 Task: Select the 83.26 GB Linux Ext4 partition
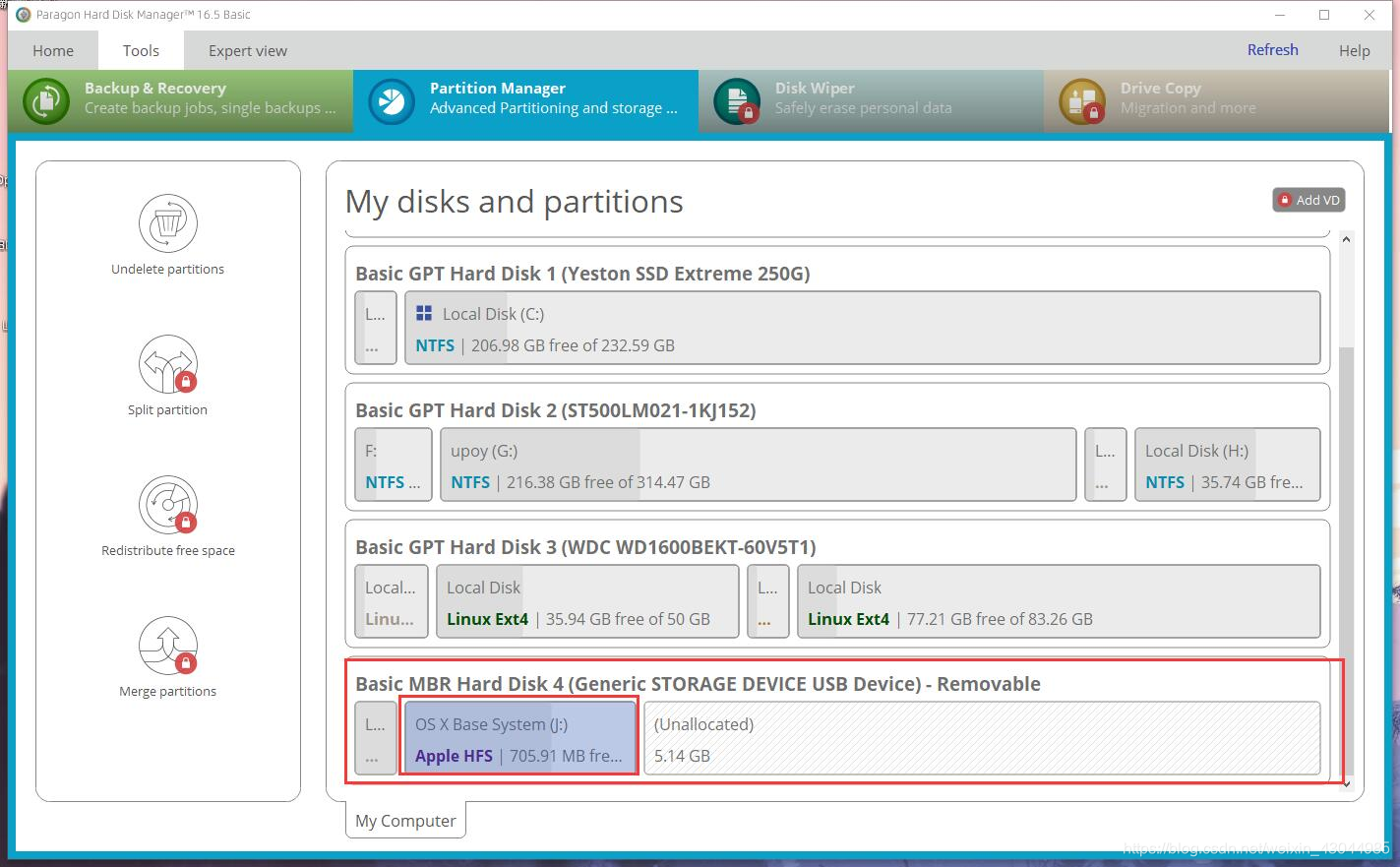[x=1059, y=602]
